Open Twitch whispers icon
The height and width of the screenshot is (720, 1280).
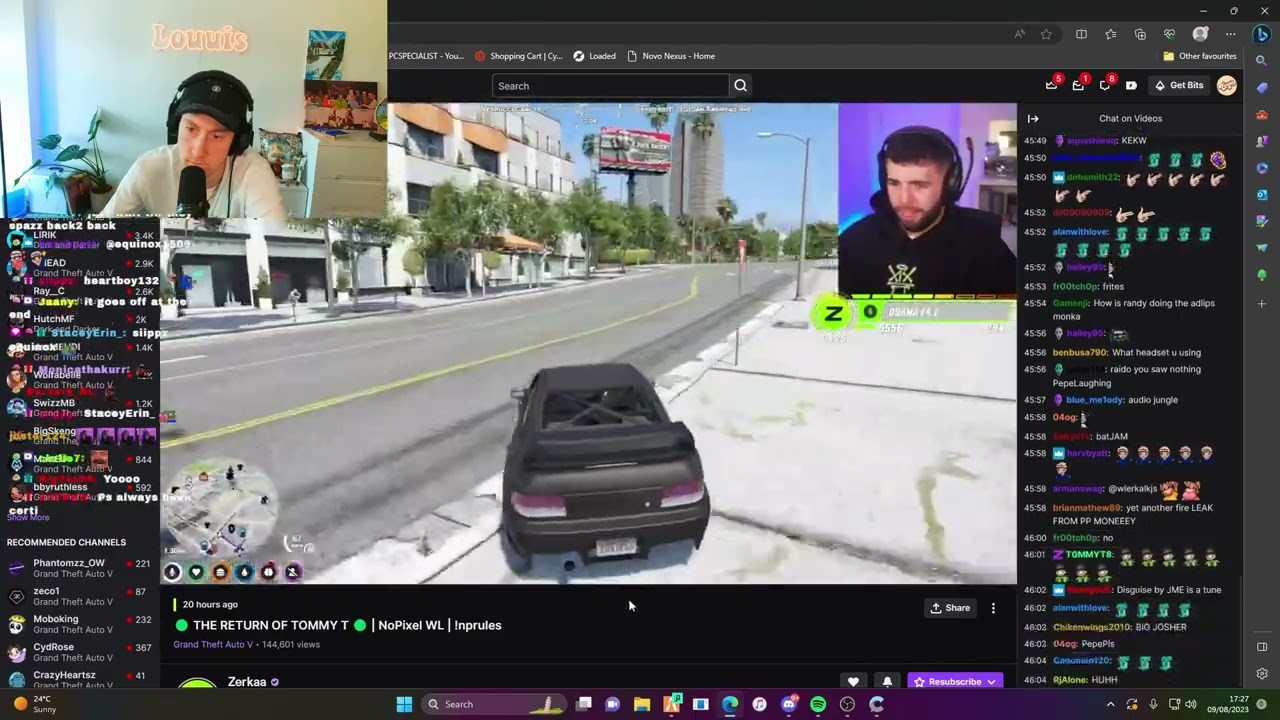tap(1105, 85)
